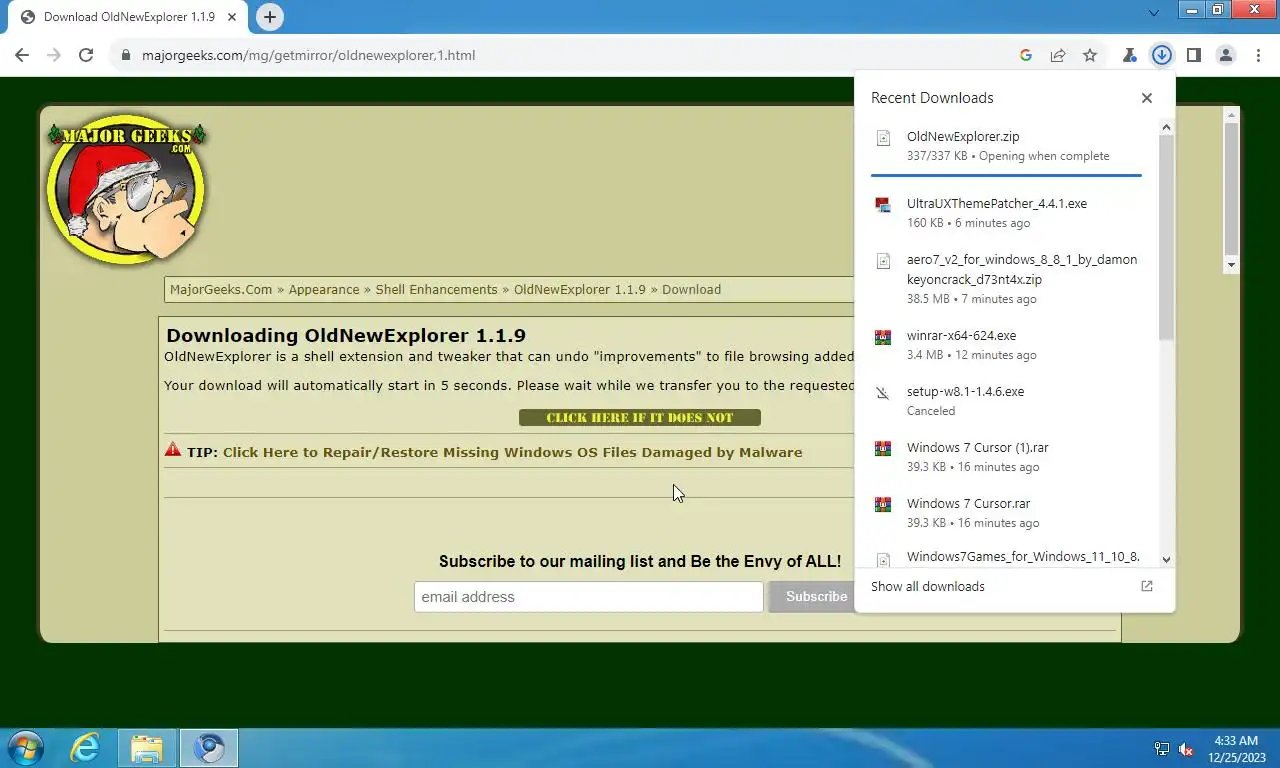Click the browser back arrow
Image resolution: width=1280 pixels, height=768 pixels.
coord(22,55)
